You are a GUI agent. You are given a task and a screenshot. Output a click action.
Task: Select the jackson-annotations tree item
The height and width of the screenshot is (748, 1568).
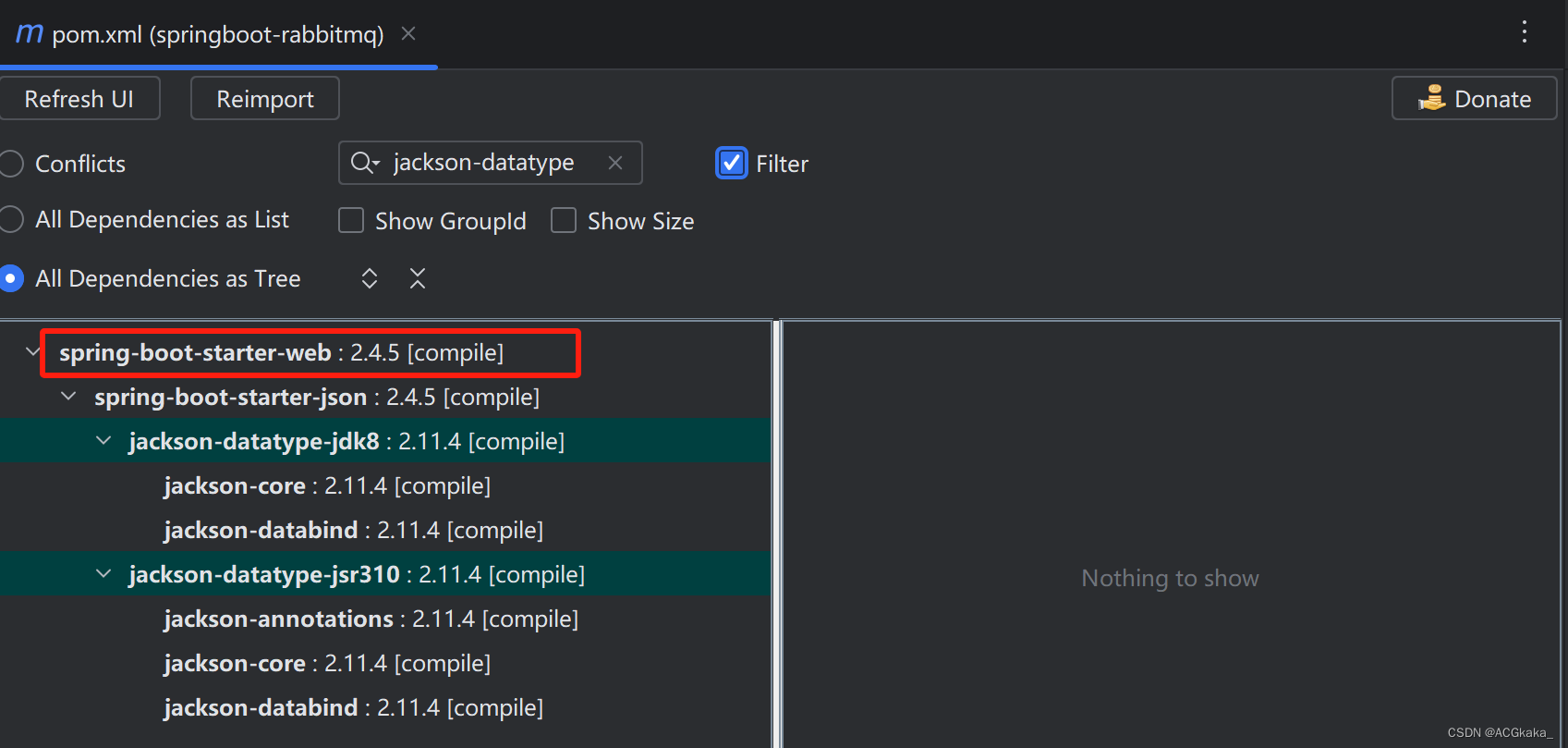(371, 619)
